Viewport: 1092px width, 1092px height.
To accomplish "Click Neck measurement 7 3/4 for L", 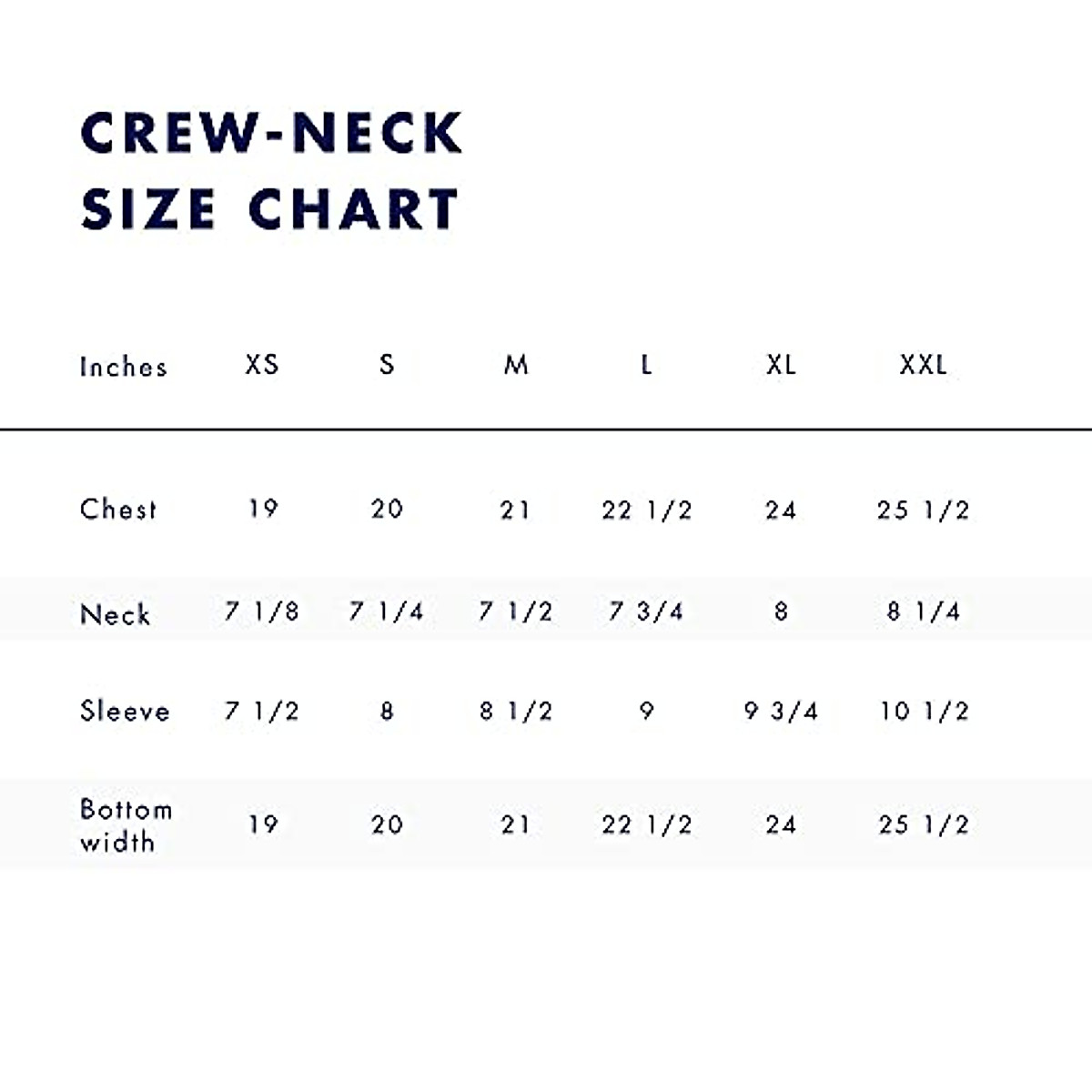I will (646, 612).
